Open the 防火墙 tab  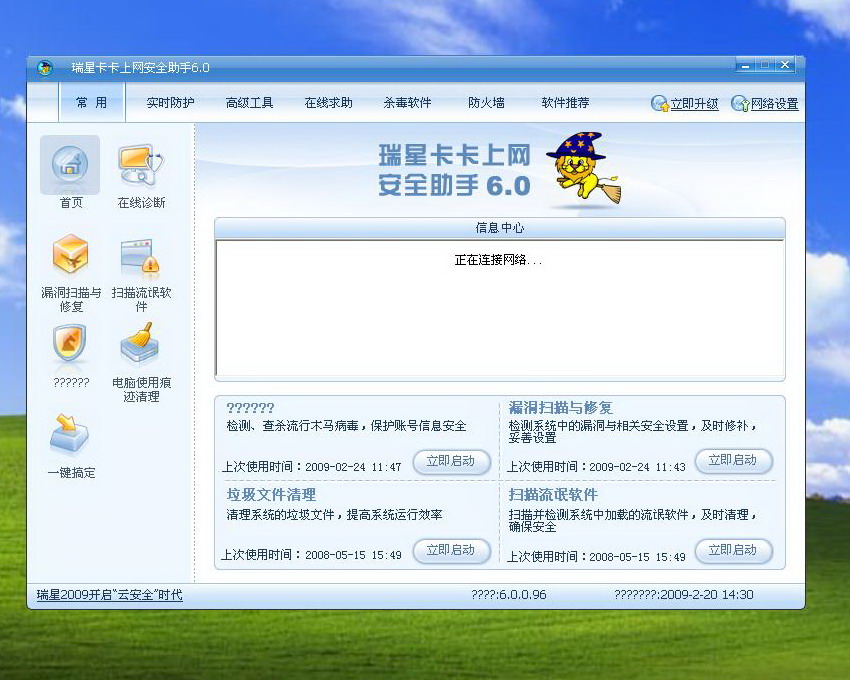tap(486, 102)
